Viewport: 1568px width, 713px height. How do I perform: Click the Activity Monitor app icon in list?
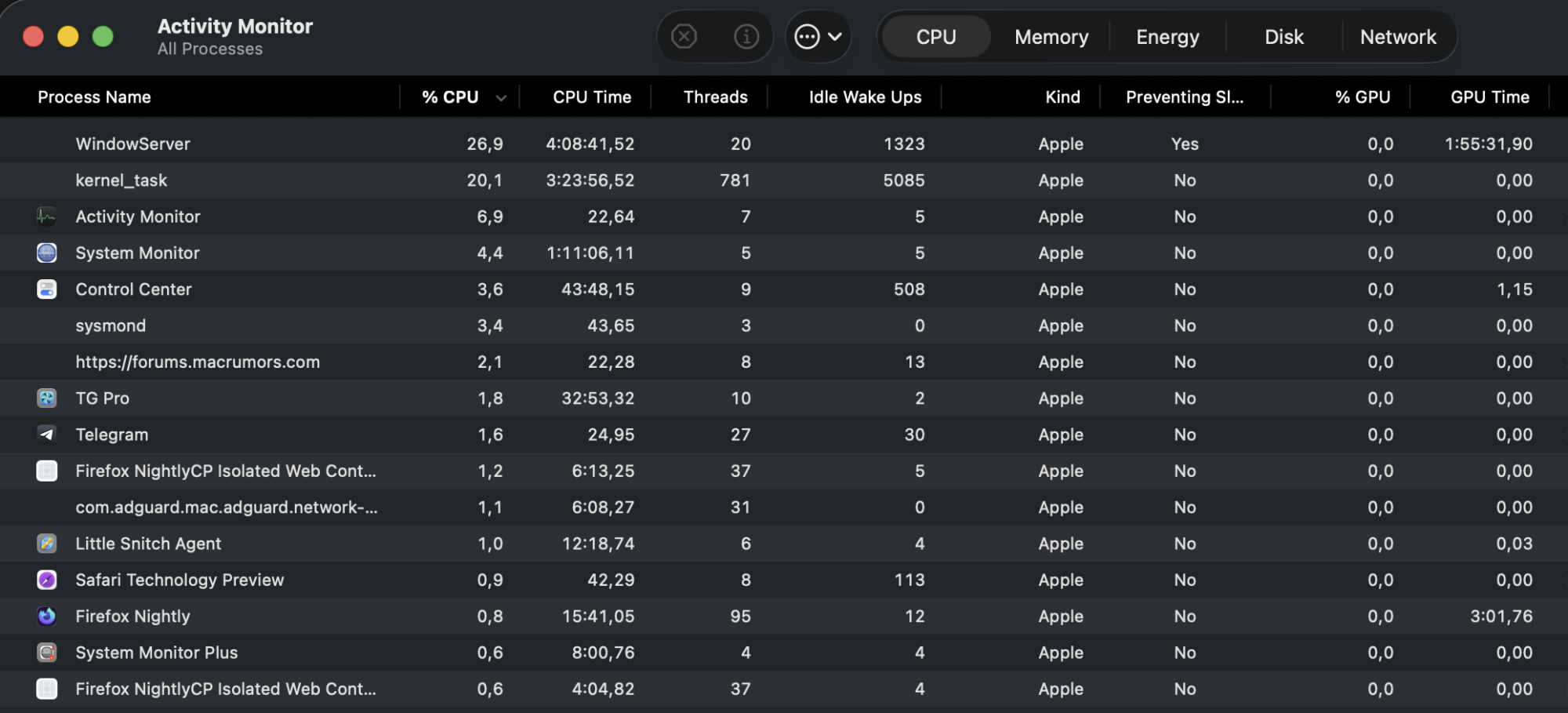point(46,216)
